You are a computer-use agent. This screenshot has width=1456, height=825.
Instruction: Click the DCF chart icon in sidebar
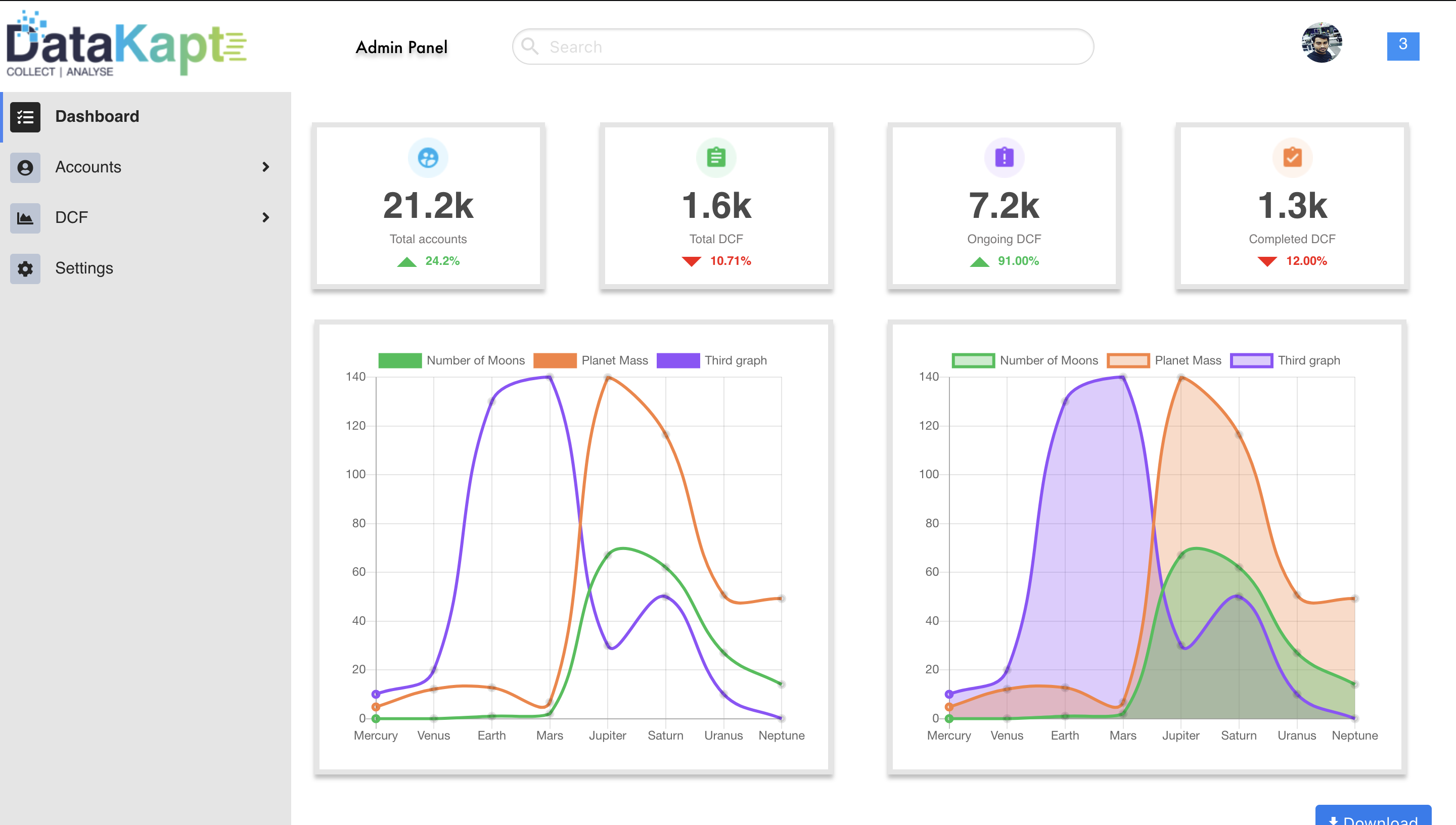(x=25, y=217)
